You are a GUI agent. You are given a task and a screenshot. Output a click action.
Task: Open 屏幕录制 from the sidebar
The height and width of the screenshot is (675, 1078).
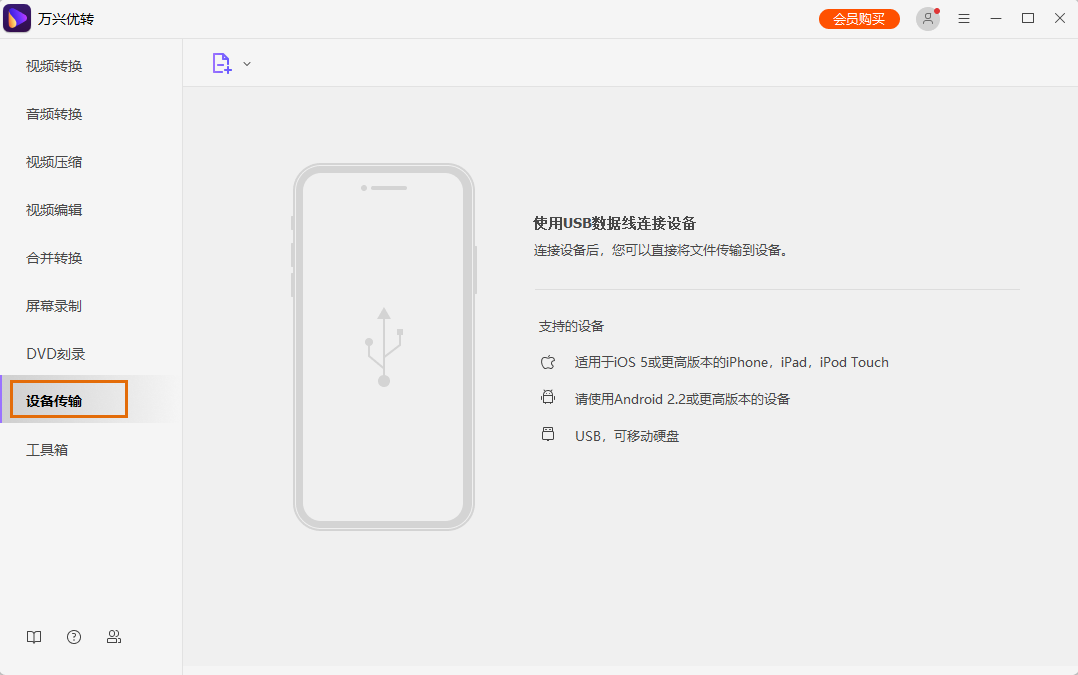[52, 305]
